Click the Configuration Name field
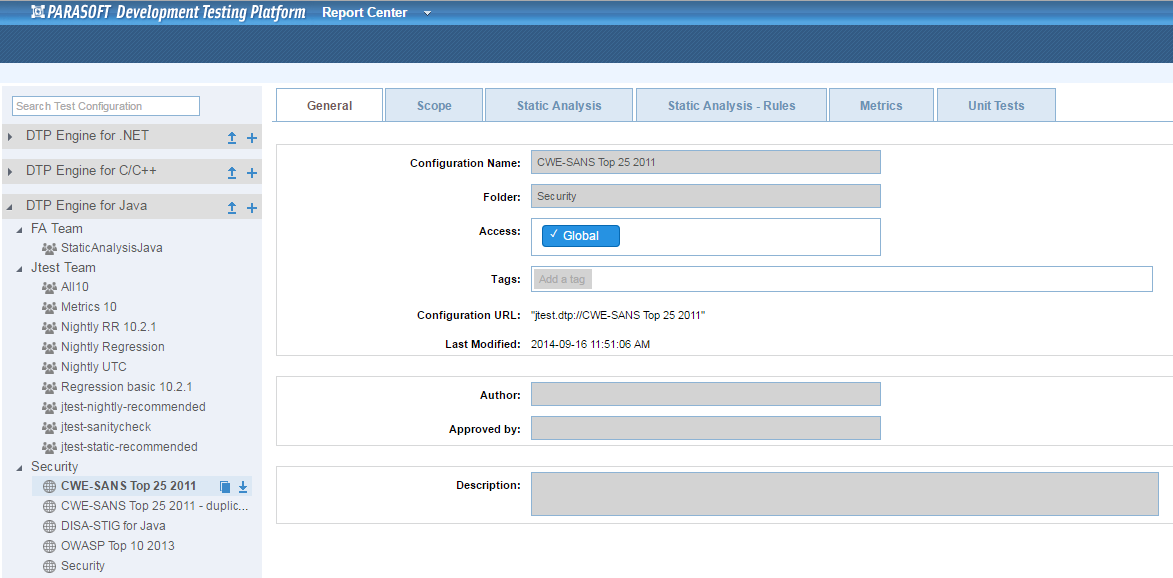 pos(705,162)
